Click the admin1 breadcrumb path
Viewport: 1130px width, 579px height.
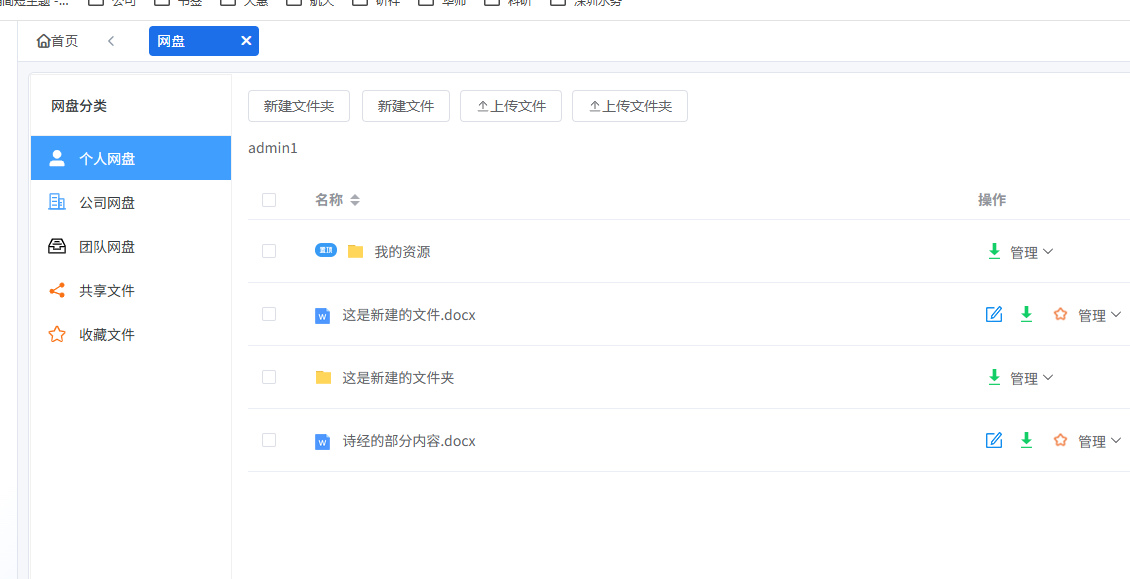pyautogui.click(x=273, y=149)
